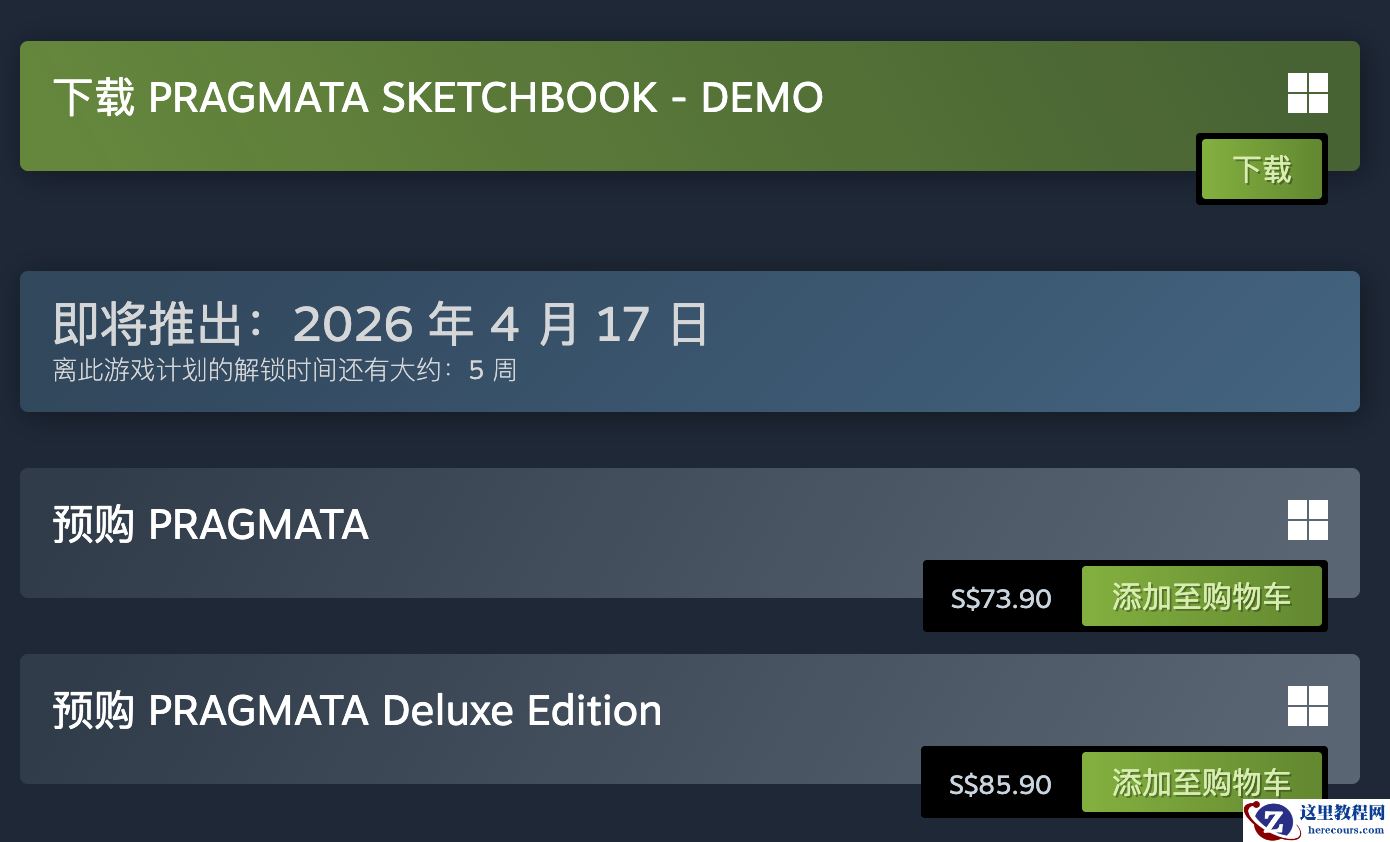
Task: Click the 预购 PRAGMATA Deluxe Edition heading
Action: pyautogui.click(x=357, y=711)
